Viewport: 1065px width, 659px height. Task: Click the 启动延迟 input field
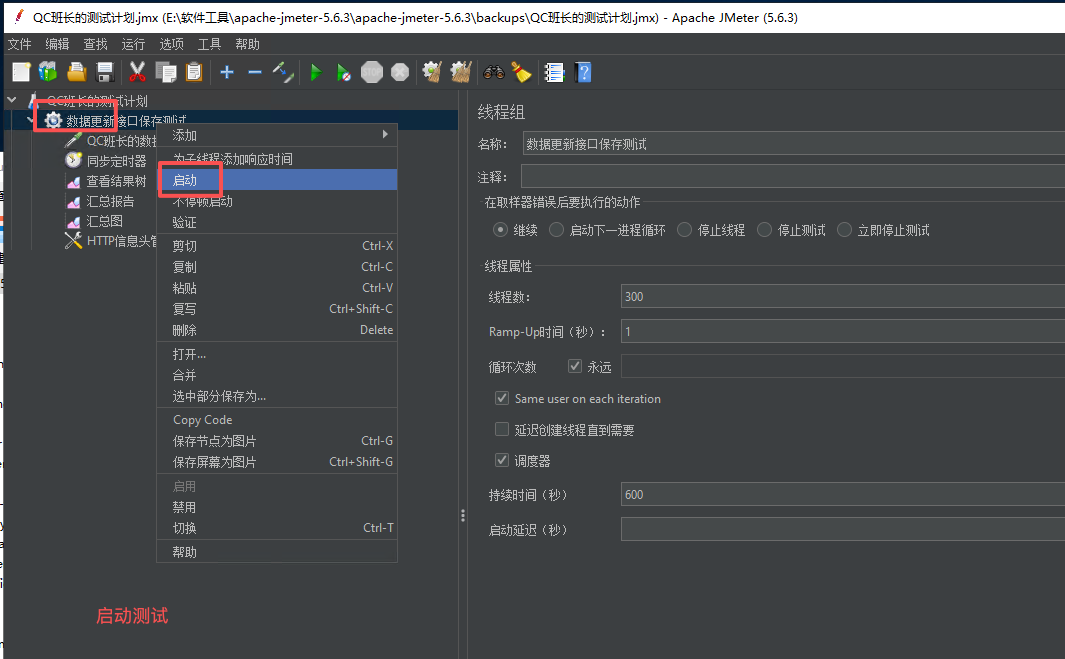pos(843,529)
